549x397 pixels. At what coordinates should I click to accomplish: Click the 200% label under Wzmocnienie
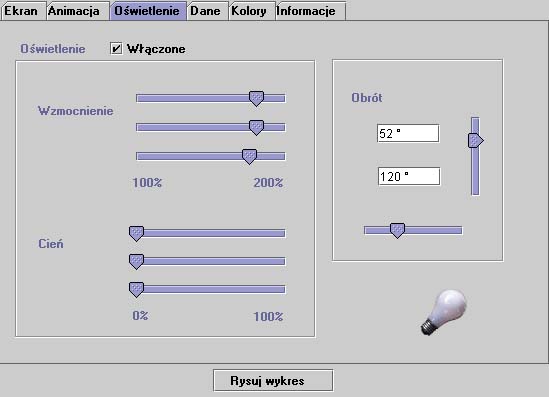(x=268, y=182)
